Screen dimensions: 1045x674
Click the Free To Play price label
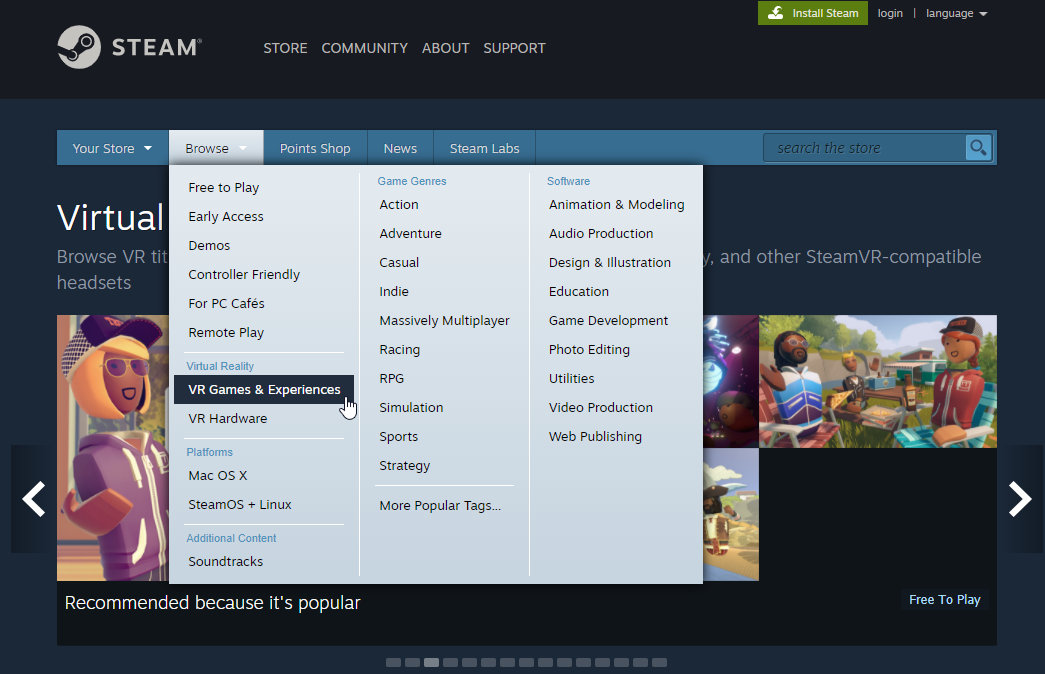pyautogui.click(x=944, y=599)
